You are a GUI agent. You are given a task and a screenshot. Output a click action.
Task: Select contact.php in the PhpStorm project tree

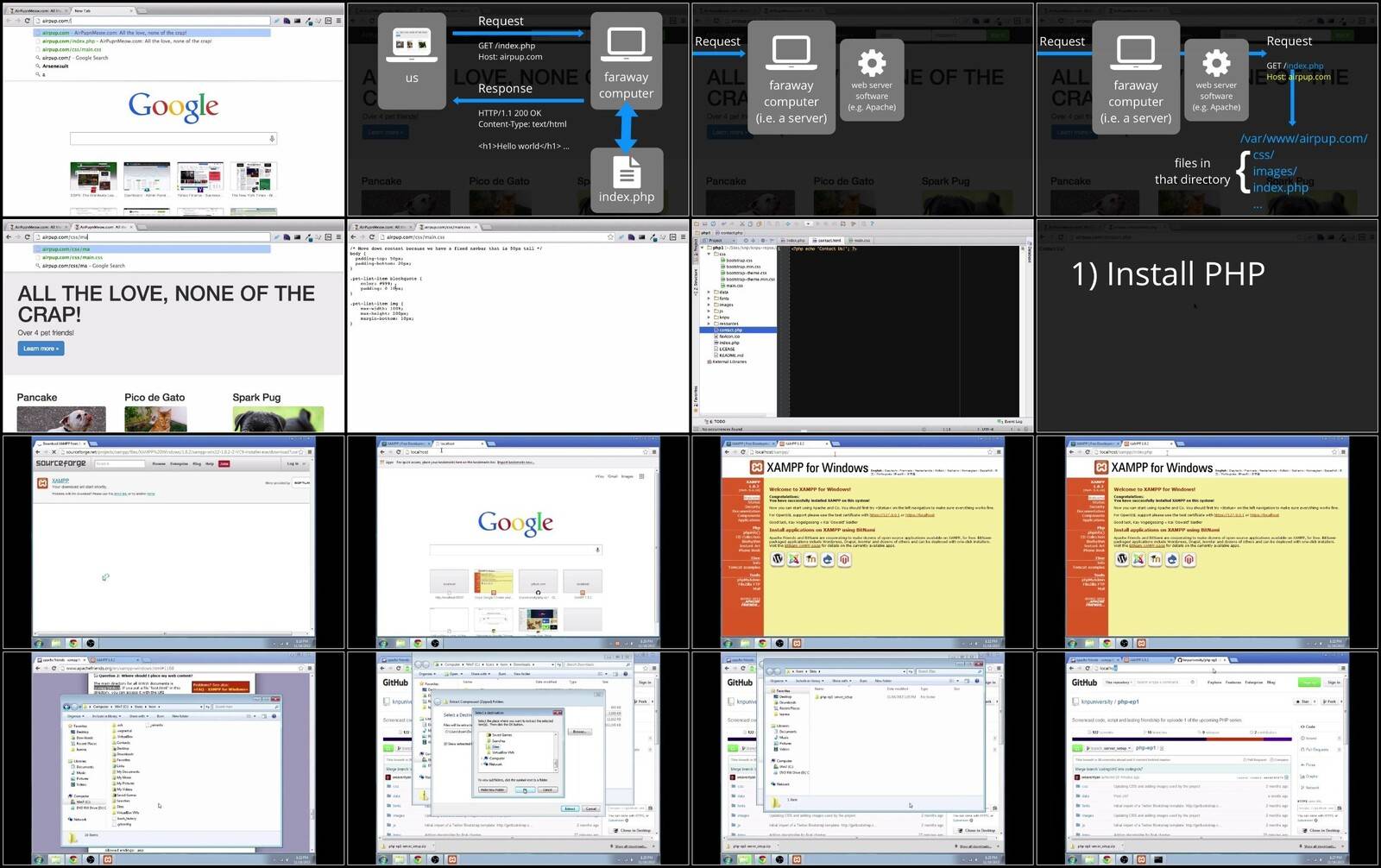[x=738, y=330]
